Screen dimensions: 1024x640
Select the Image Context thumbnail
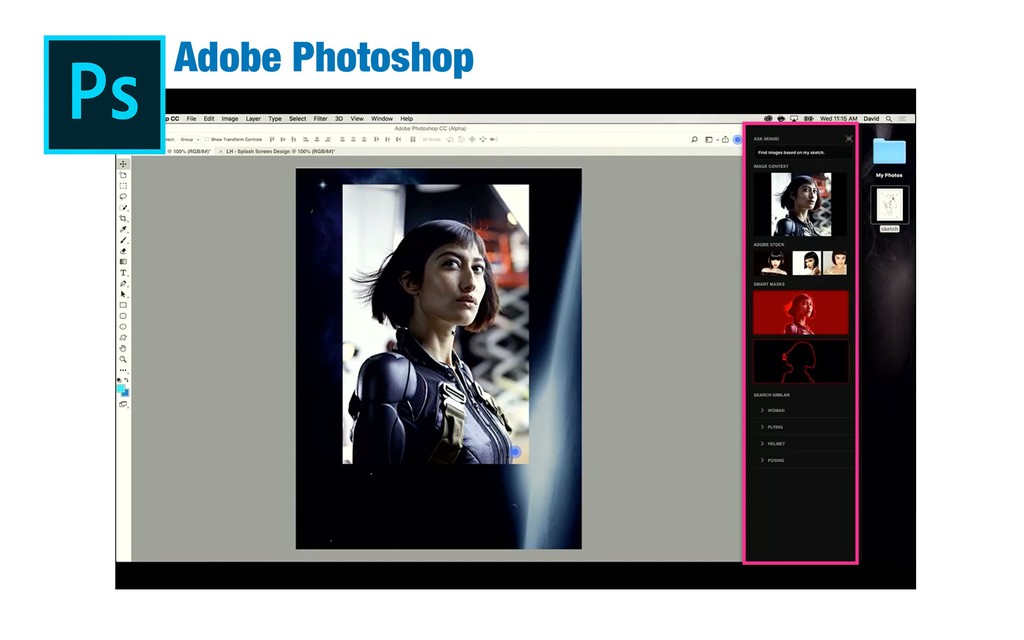801,204
